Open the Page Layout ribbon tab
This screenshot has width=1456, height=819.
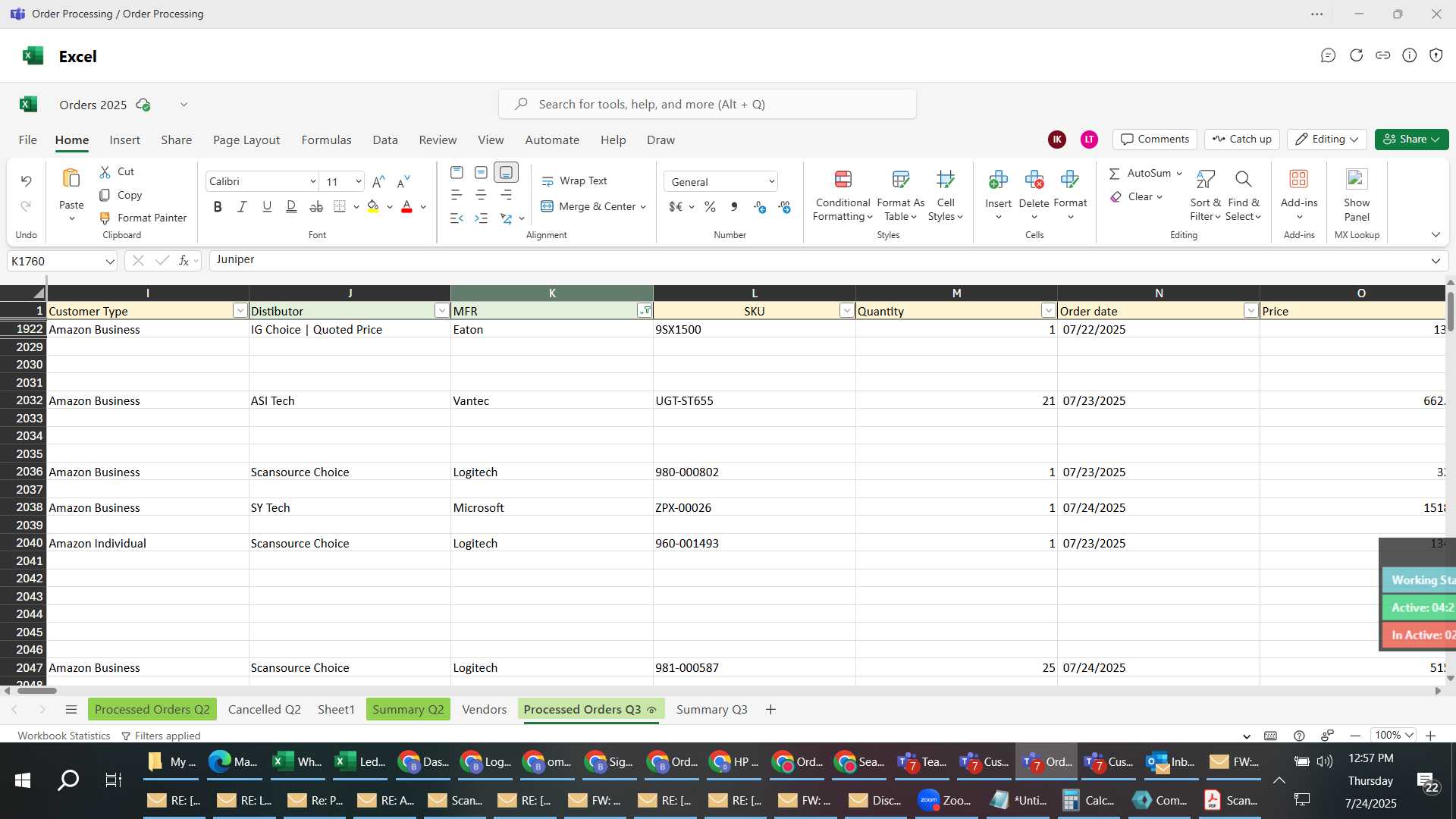click(x=246, y=140)
